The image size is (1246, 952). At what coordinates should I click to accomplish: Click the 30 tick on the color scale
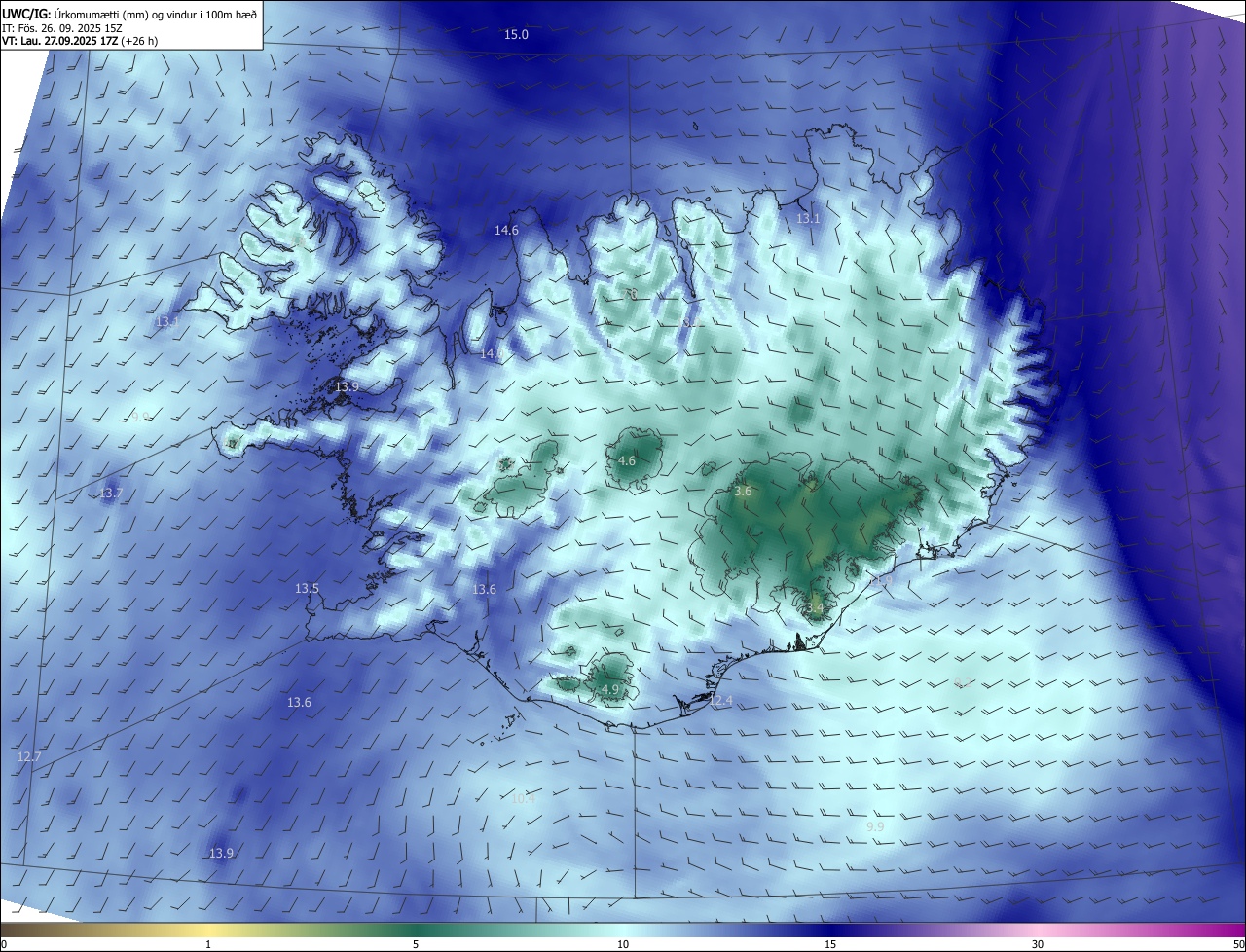[x=1038, y=944]
